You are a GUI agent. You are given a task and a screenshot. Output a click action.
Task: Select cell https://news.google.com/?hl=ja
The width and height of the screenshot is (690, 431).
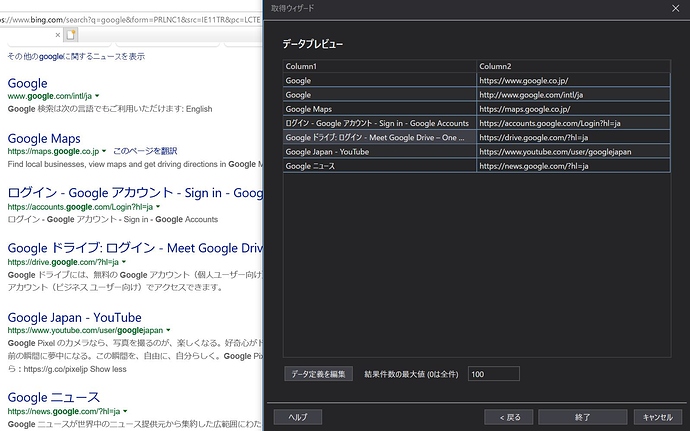coord(573,166)
